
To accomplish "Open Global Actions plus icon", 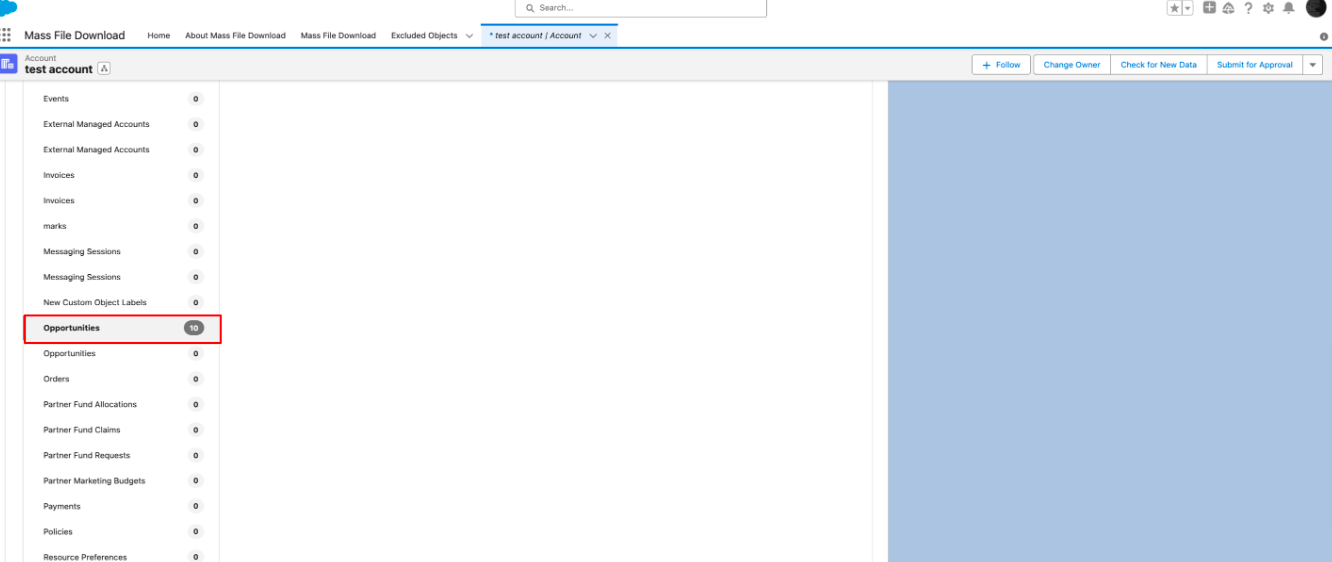I will 1209,8.
